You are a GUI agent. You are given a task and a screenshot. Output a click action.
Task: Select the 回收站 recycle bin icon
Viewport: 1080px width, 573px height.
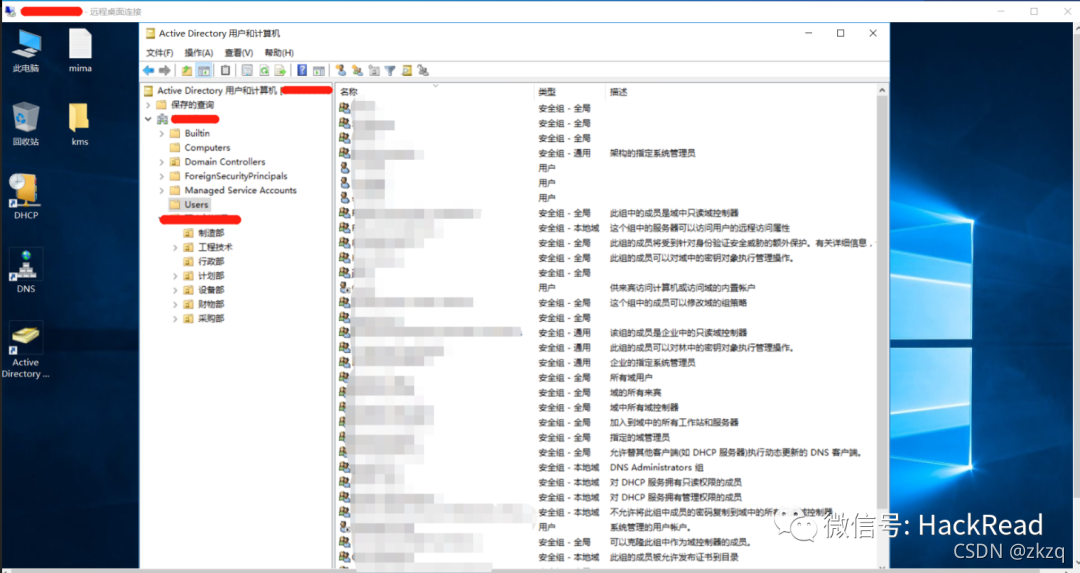pyautogui.click(x=26, y=124)
